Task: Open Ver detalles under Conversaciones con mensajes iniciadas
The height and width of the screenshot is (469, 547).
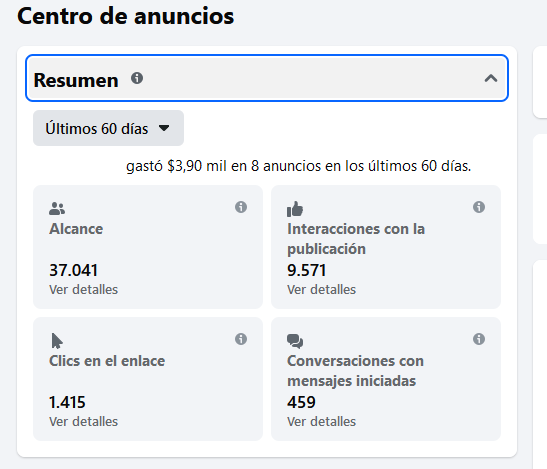Action: pos(321,422)
